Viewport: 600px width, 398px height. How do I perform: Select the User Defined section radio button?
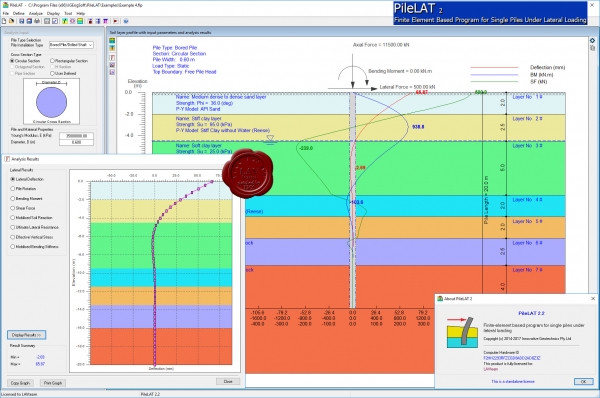[52, 73]
